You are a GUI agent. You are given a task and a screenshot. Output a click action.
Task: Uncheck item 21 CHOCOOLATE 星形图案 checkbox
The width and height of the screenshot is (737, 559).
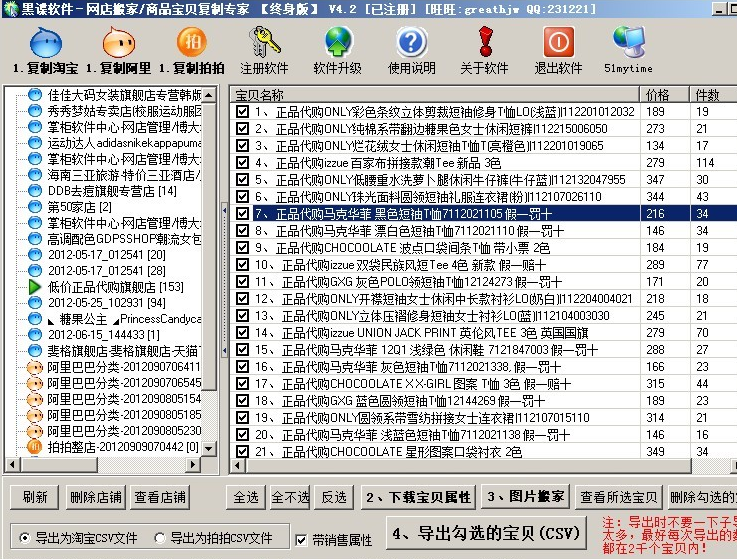[x=243, y=452]
